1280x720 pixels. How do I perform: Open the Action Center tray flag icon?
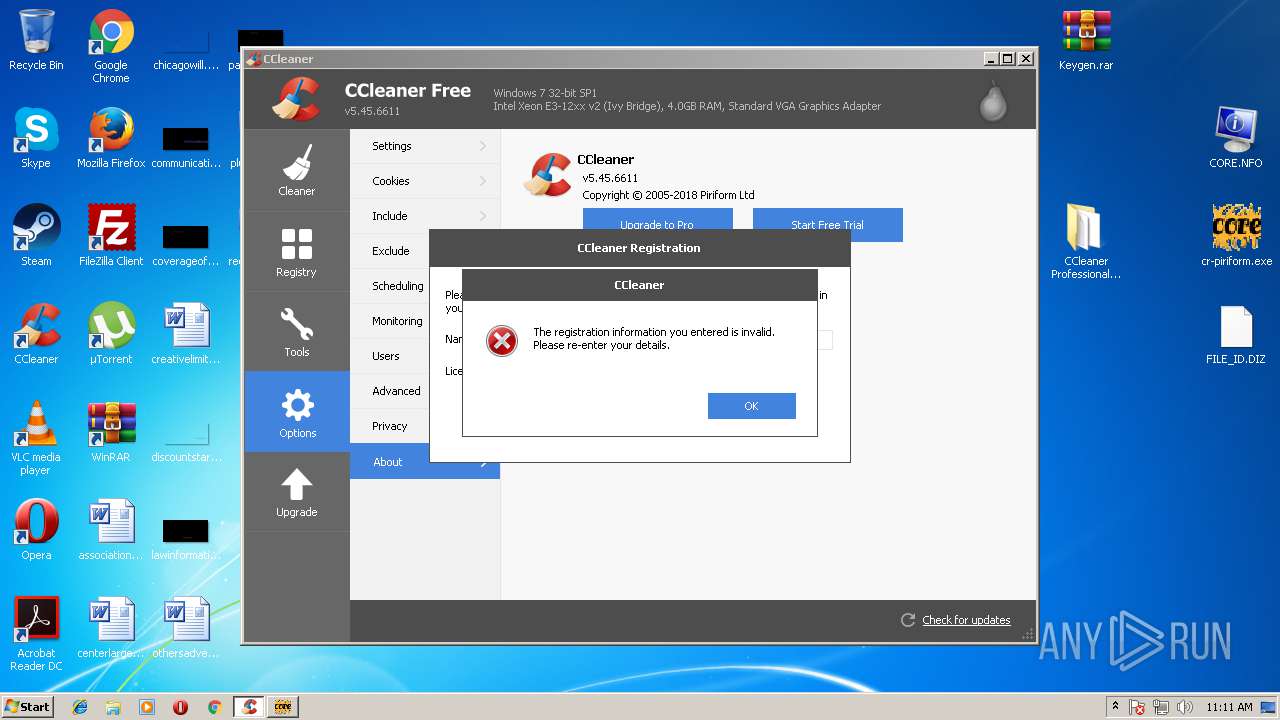(x=1138, y=707)
